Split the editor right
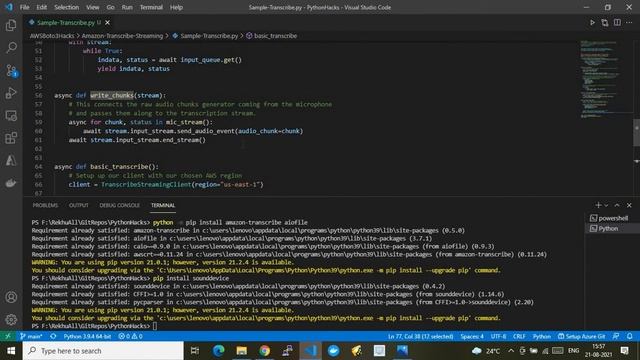 point(617,22)
